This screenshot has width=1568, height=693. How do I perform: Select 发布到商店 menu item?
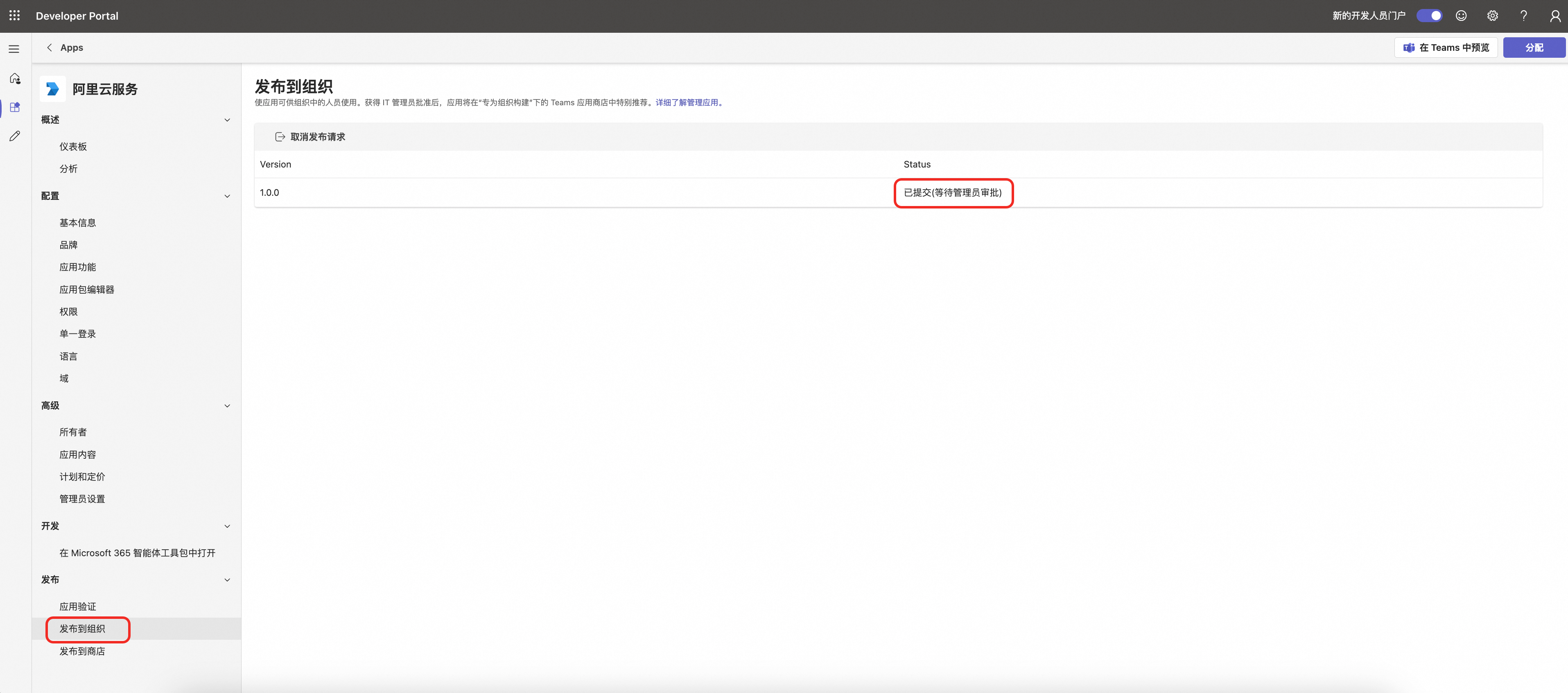pyautogui.click(x=82, y=651)
